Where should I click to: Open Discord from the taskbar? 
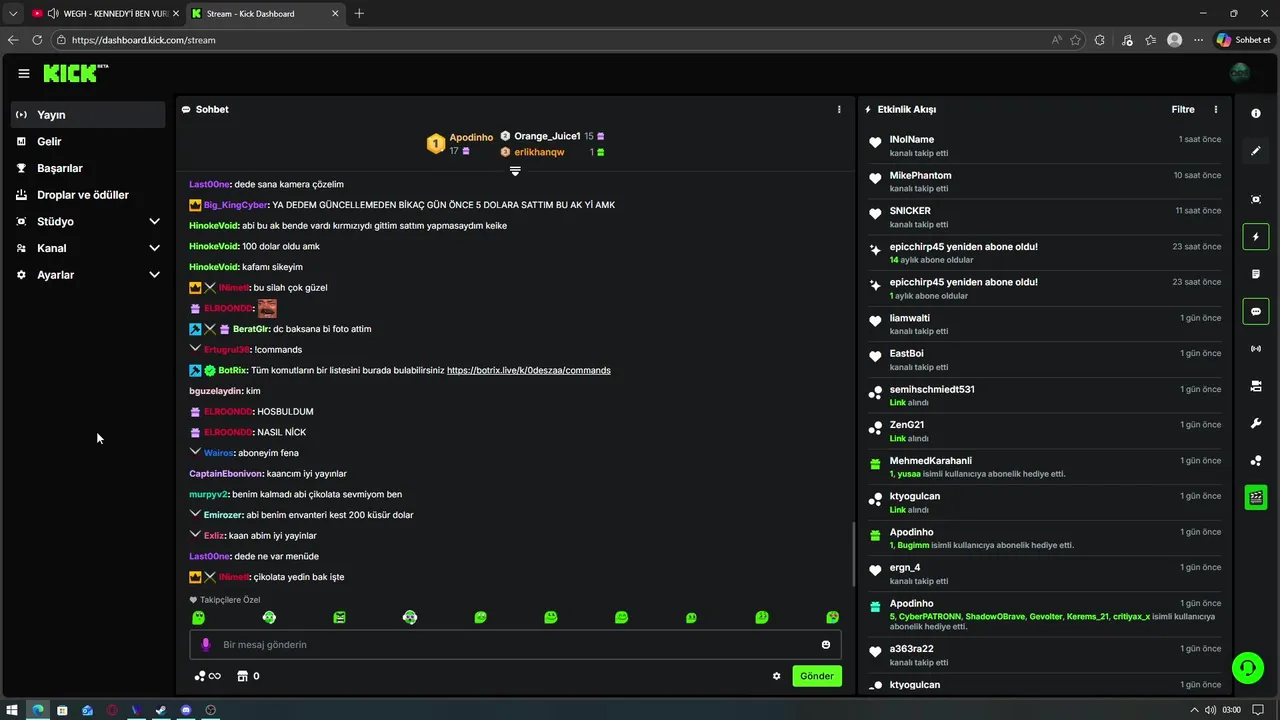click(186, 710)
